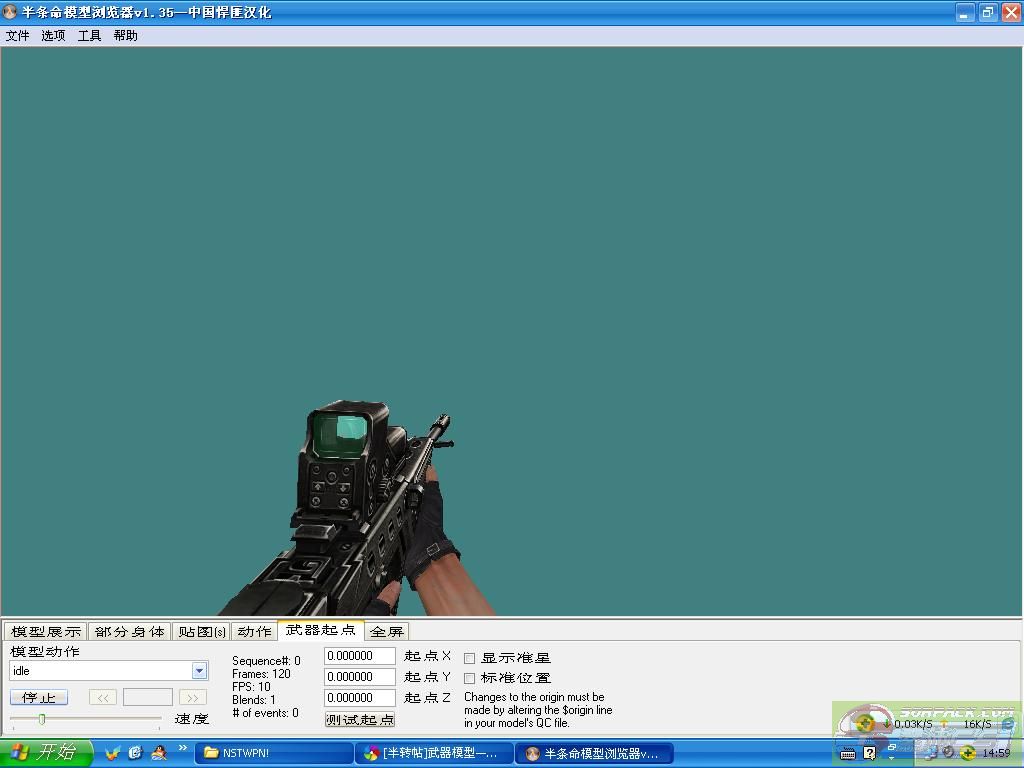Click the bird icon in quick launch
The height and width of the screenshot is (768, 1024).
click(x=113, y=753)
